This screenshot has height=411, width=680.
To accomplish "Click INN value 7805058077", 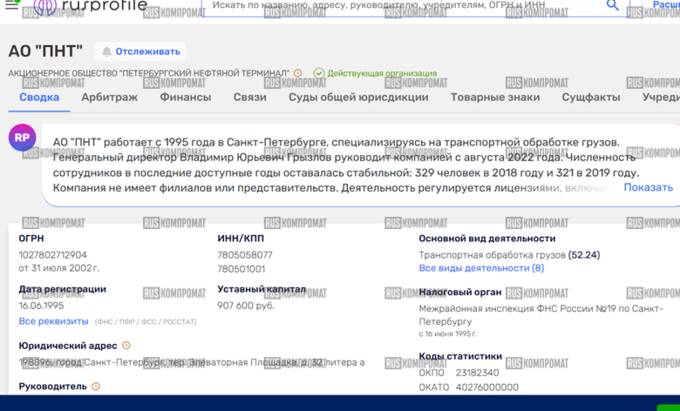I will (x=245, y=255).
